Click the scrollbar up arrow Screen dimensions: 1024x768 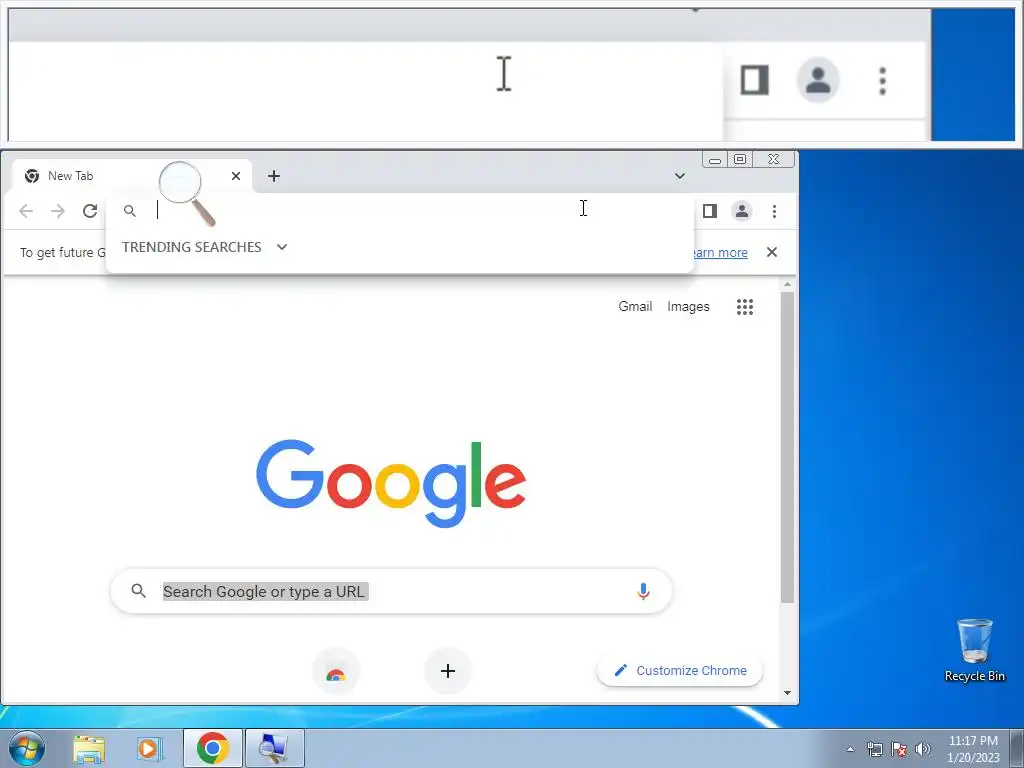coord(788,285)
